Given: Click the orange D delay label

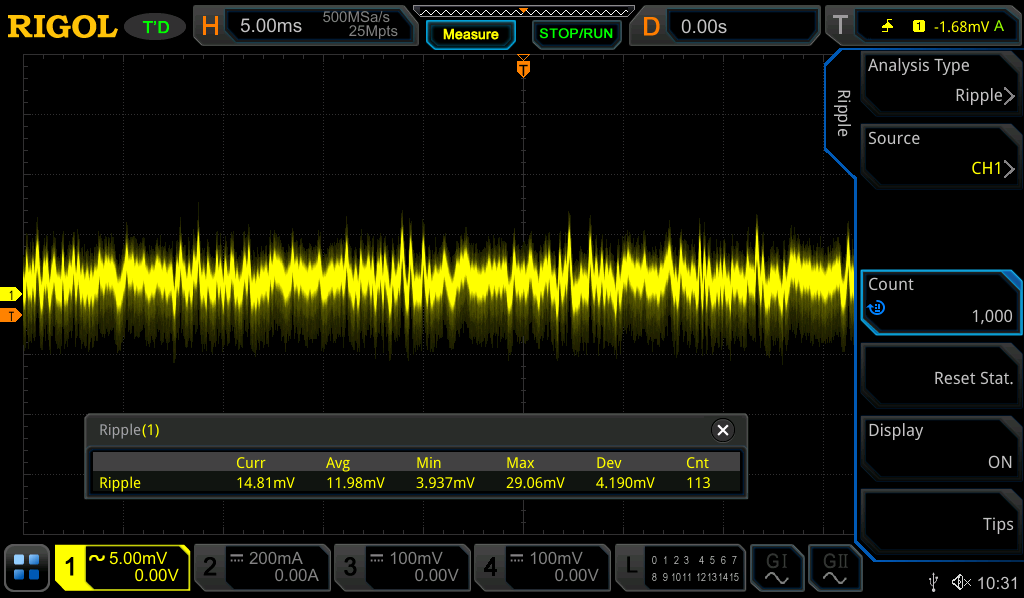Looking at the screenshot, I should (x=651, y=26).
